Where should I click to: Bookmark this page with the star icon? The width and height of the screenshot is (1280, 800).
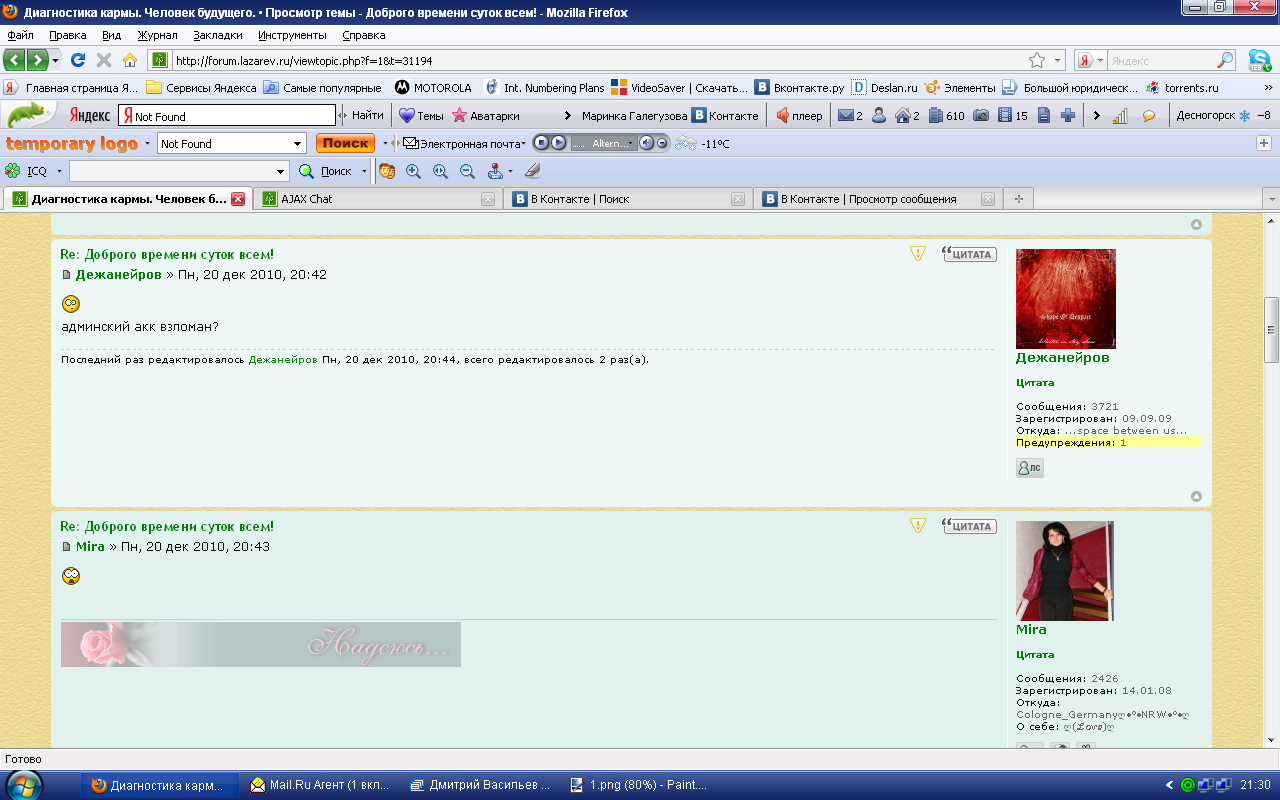1037,60
